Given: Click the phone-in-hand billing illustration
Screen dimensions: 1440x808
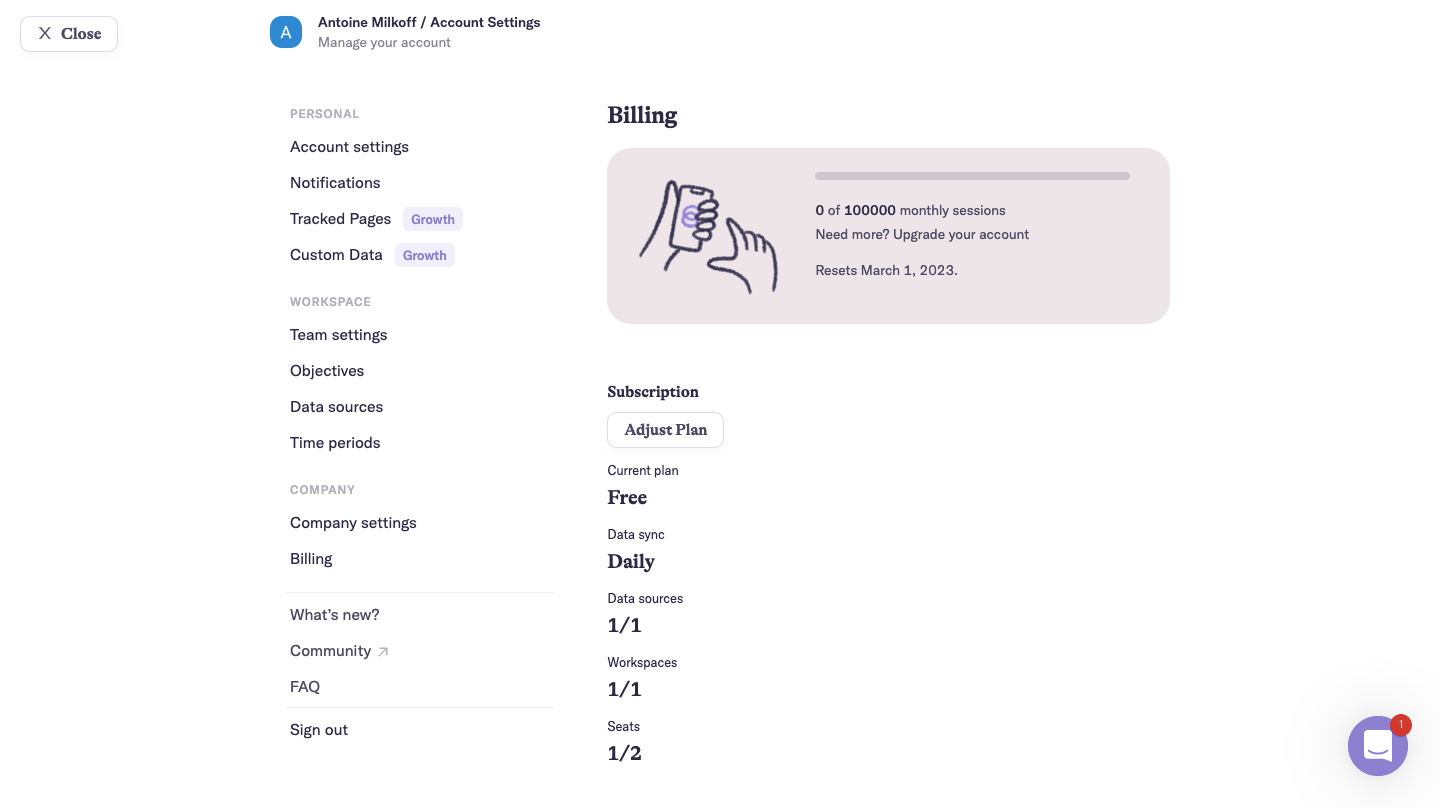Looking at the screenshot, I should pos(708,236).
